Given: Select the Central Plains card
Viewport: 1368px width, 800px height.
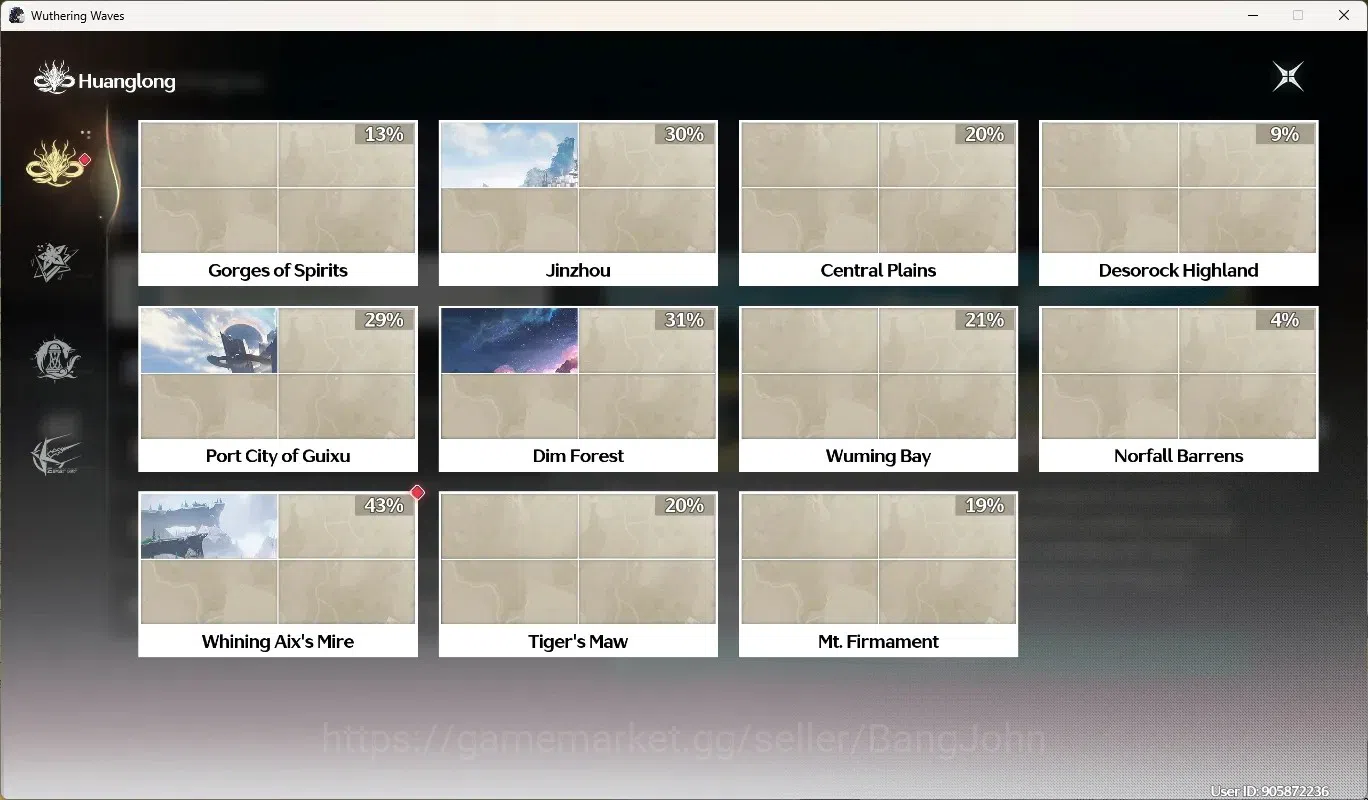Looking at the screenshot, I should coord(878,203).
